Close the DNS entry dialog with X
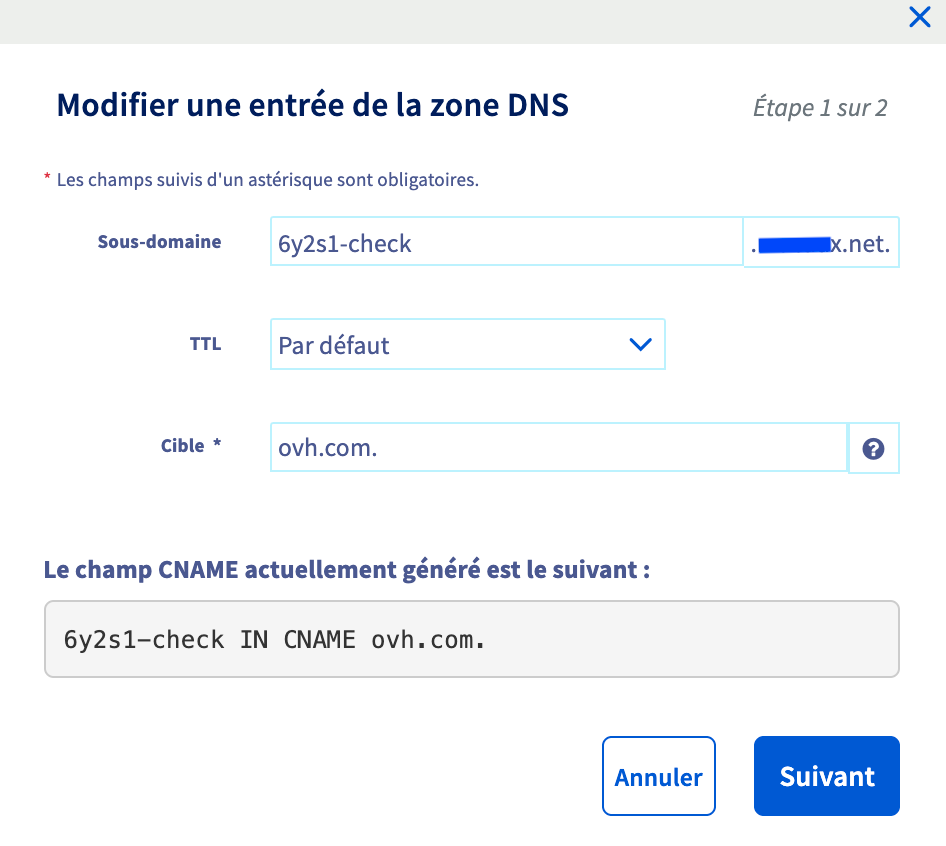The height and width of the screenshot is (846, 946). click(x=919, y=17)
